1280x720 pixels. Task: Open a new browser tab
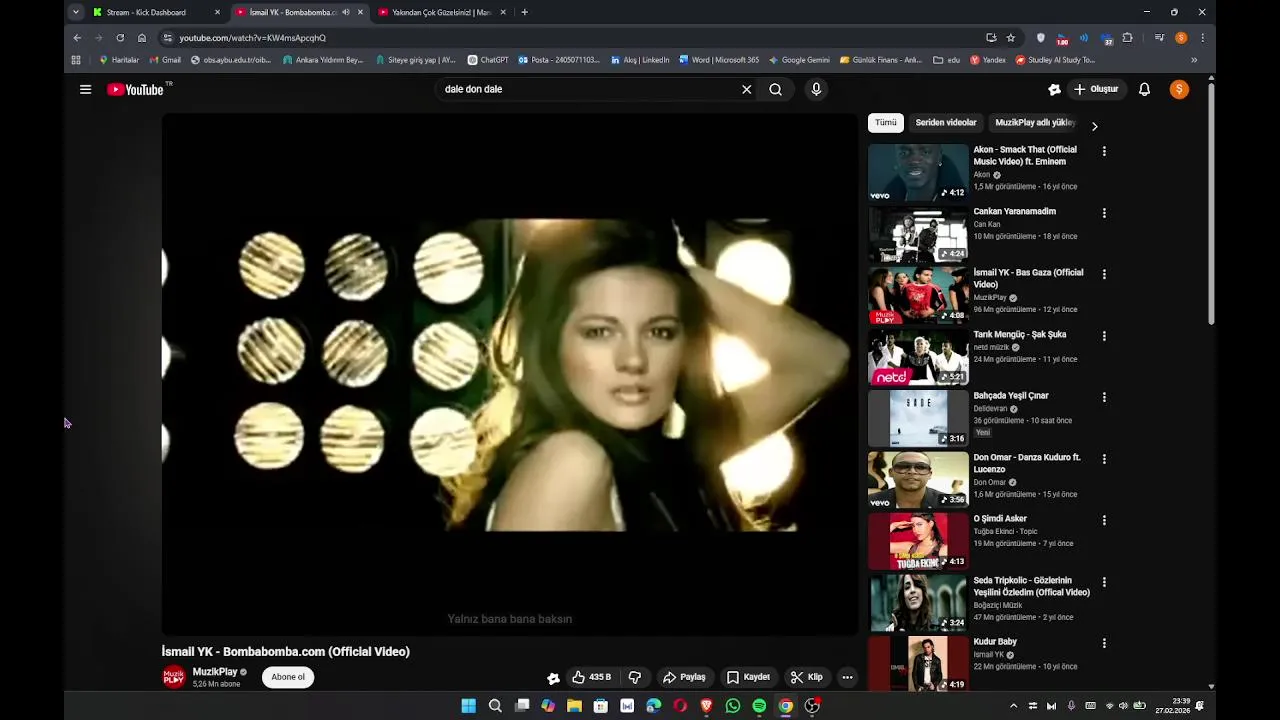pyautogui.click(x=525, y=12)
